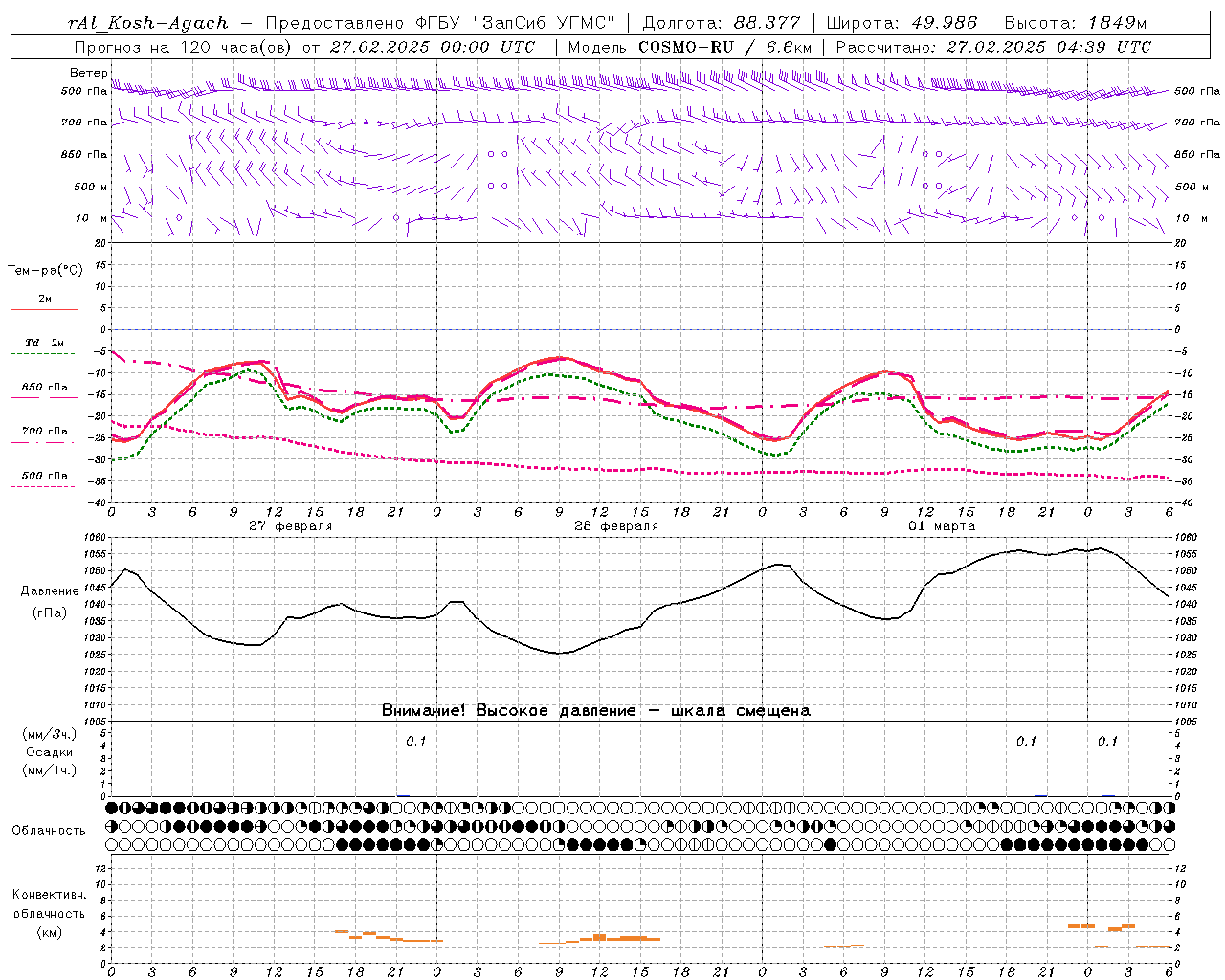Screen dimensions: 1225x980
Task: Click the 01 марта date label
Action: pyautogui.click(x=942, y=526)
